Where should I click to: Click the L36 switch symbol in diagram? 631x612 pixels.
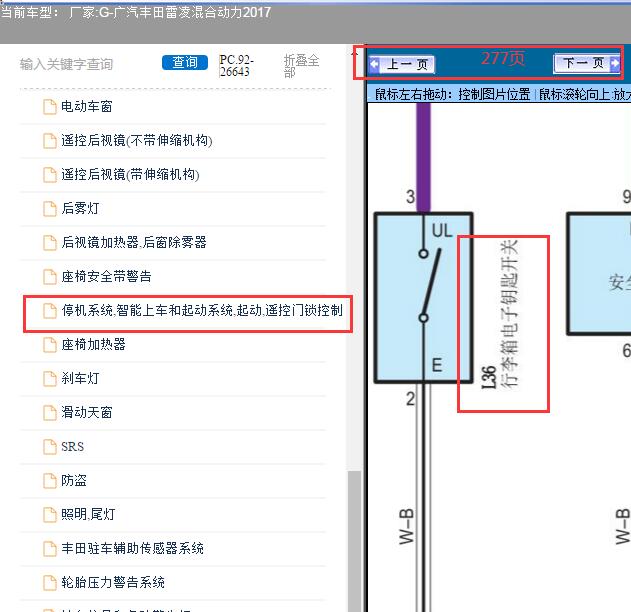423,297
